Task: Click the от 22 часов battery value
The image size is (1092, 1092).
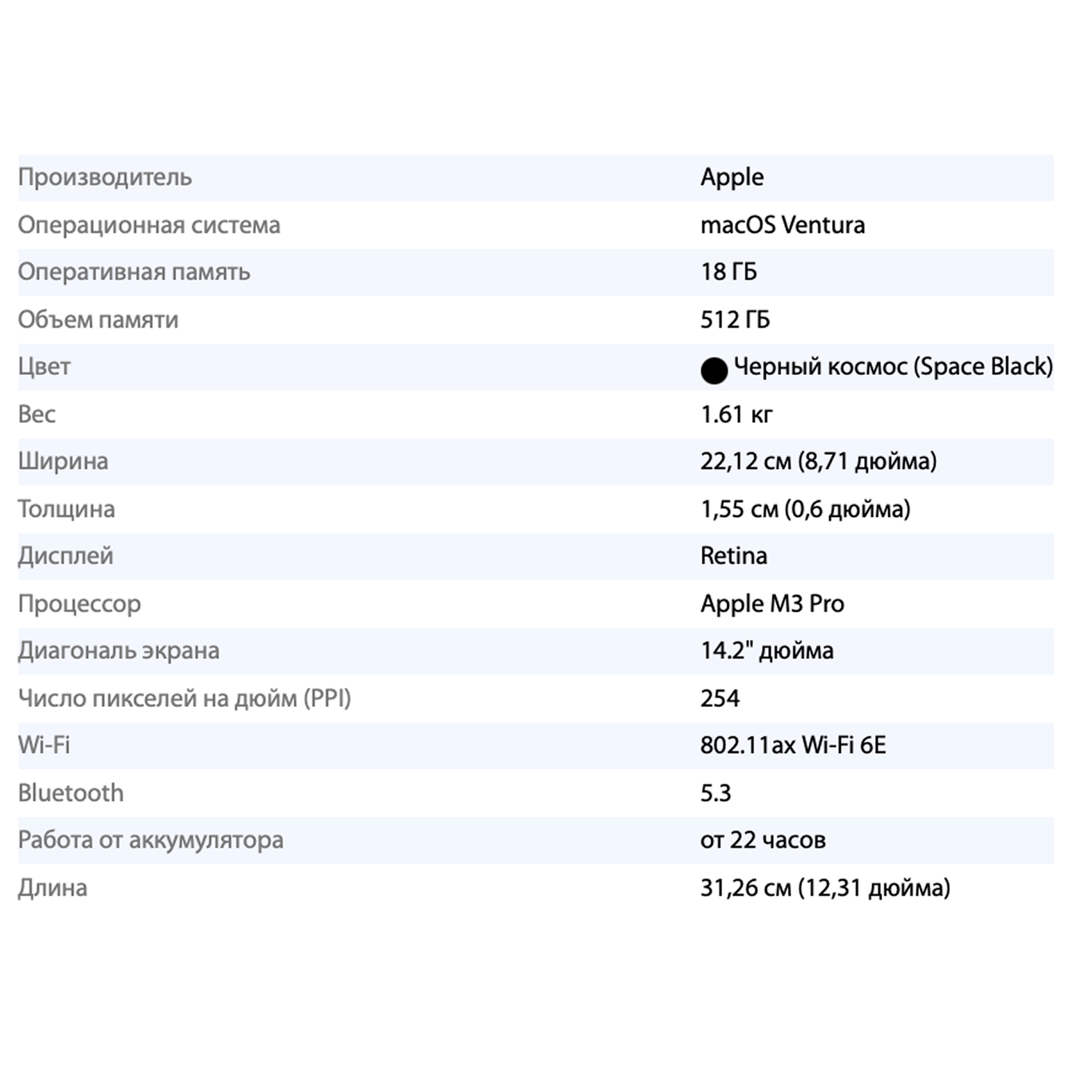Action: coord(762,840)
